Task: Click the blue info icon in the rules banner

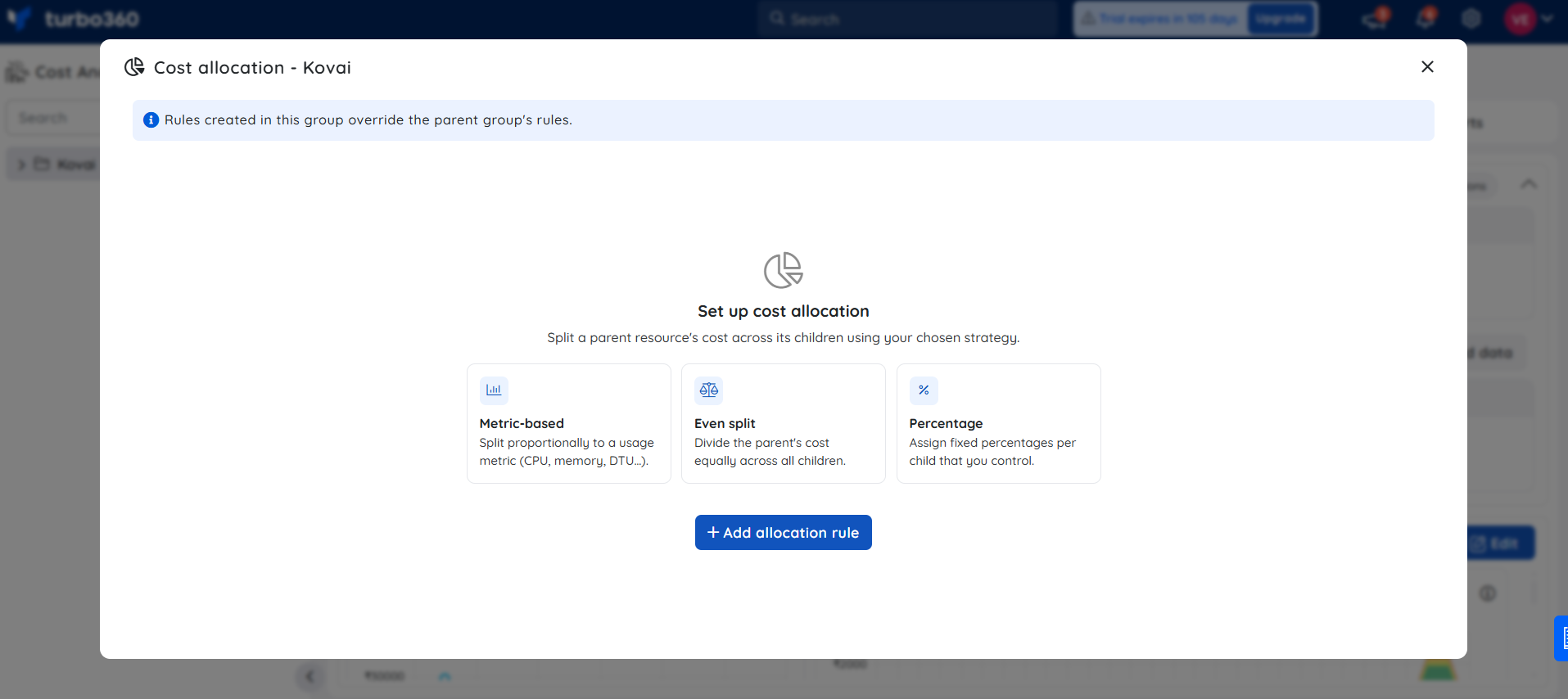Action: (151, 120)
